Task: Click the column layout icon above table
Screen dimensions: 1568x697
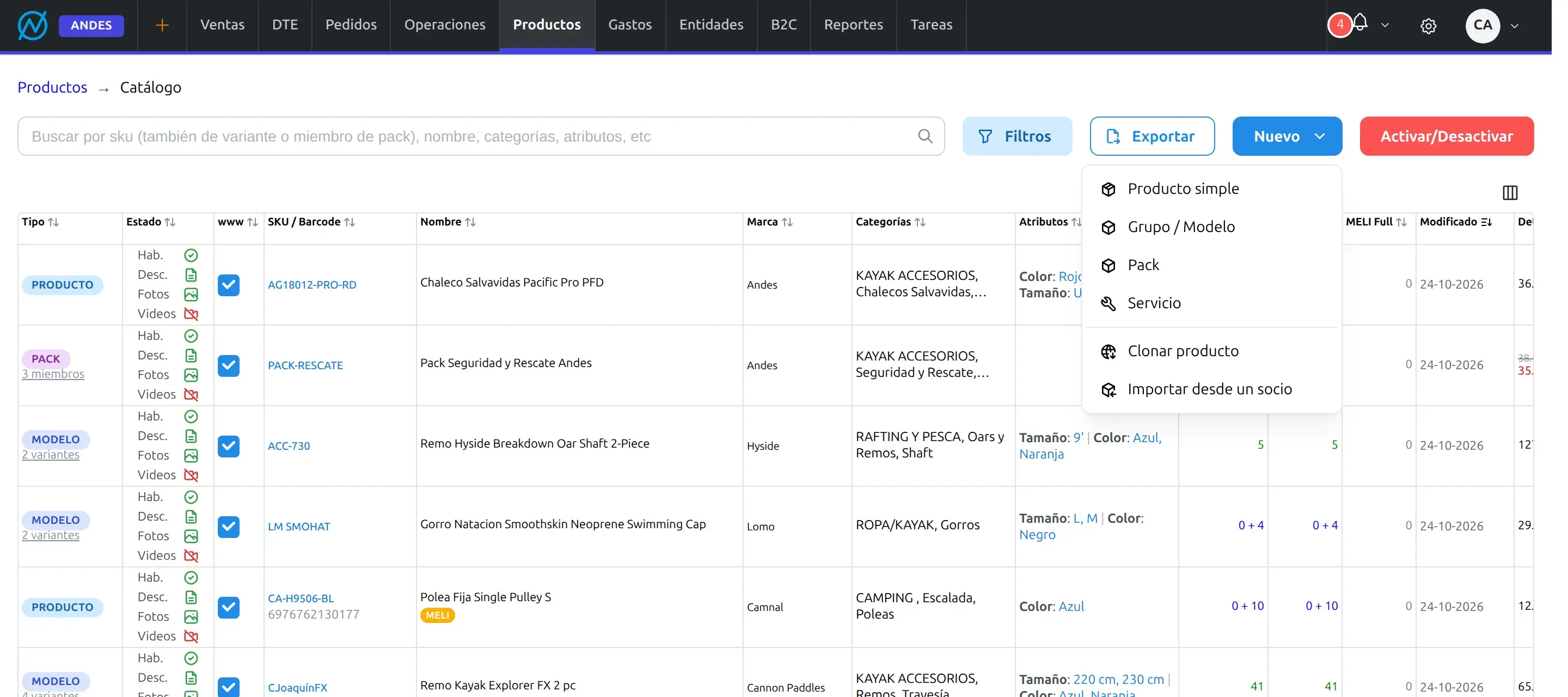Action: [x=1510, y=192]
